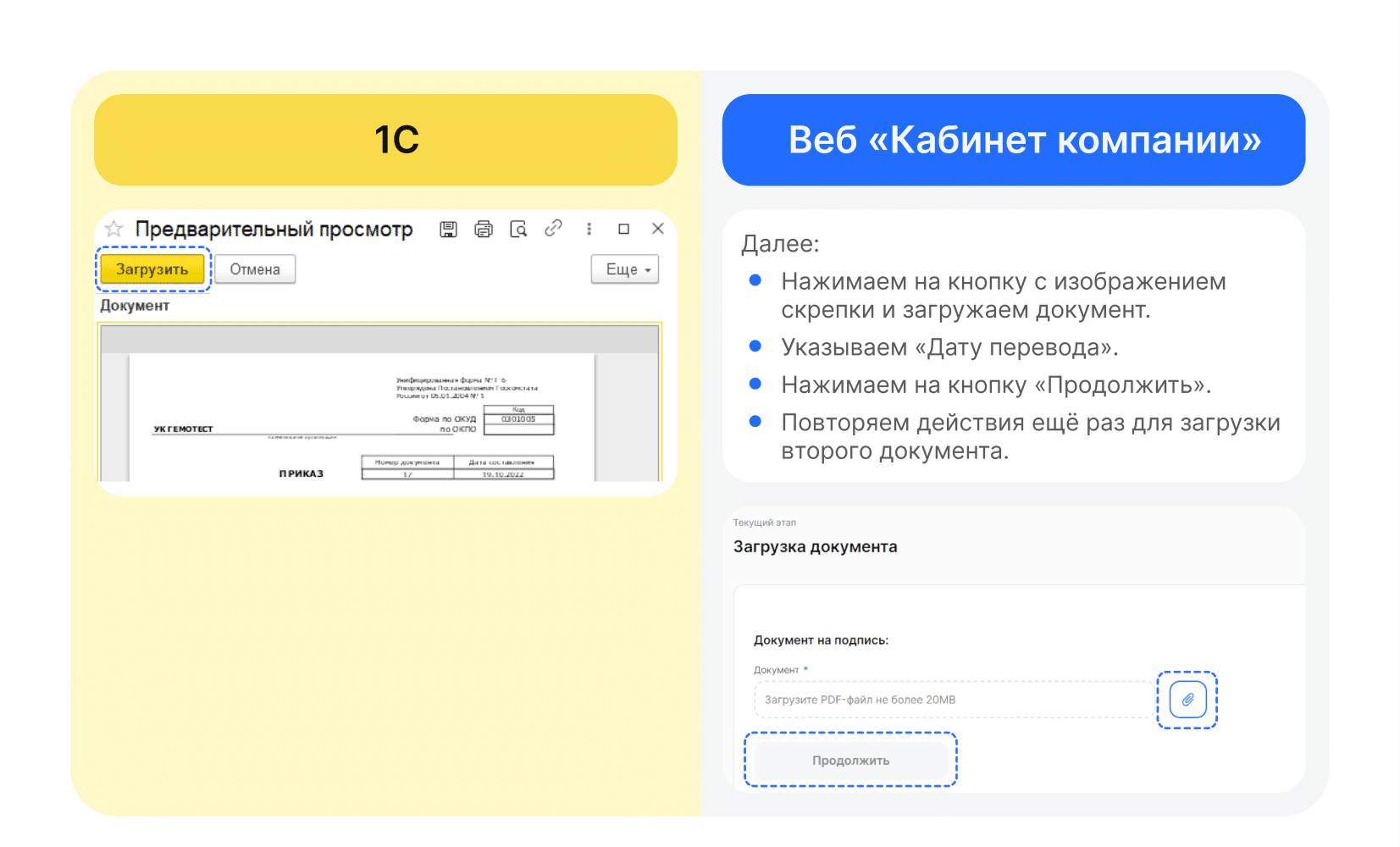Viewport: 1400px width, 847px height.
Task: Click the ПРИКАЗ heading in document
Action: [302, 473]
